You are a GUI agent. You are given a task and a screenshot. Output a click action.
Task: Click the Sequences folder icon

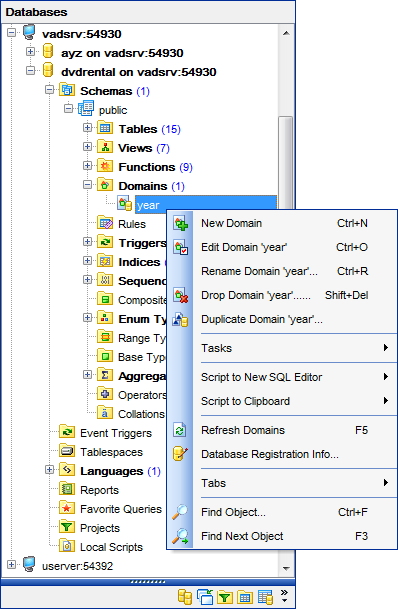(105, 280)
